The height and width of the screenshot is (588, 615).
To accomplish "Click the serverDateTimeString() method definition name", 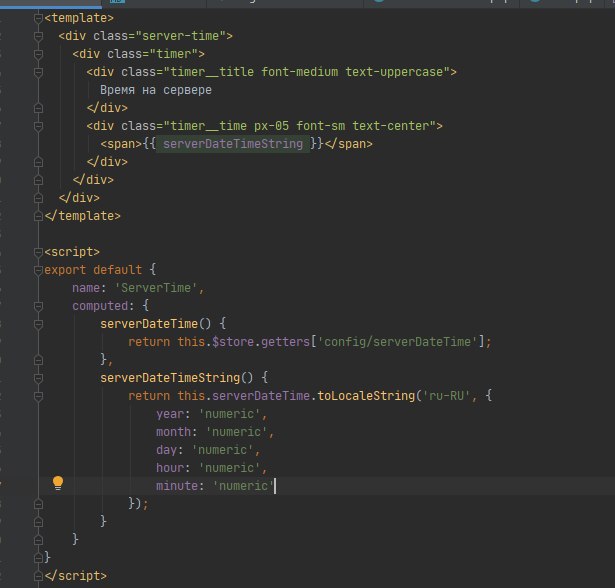I will click(x=169, y=378).
